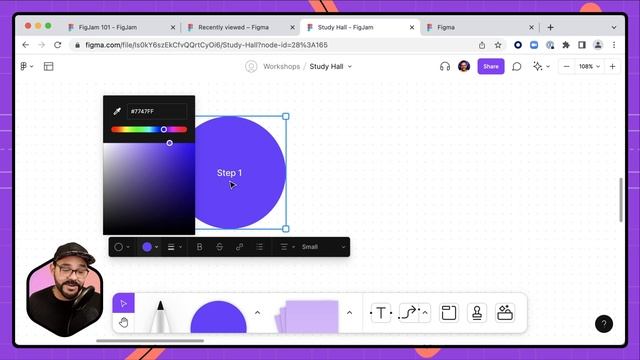This screenshot has height=360, width=640.
Task: Open the comments speech bubble icon
Action: [x=517, y=66]
